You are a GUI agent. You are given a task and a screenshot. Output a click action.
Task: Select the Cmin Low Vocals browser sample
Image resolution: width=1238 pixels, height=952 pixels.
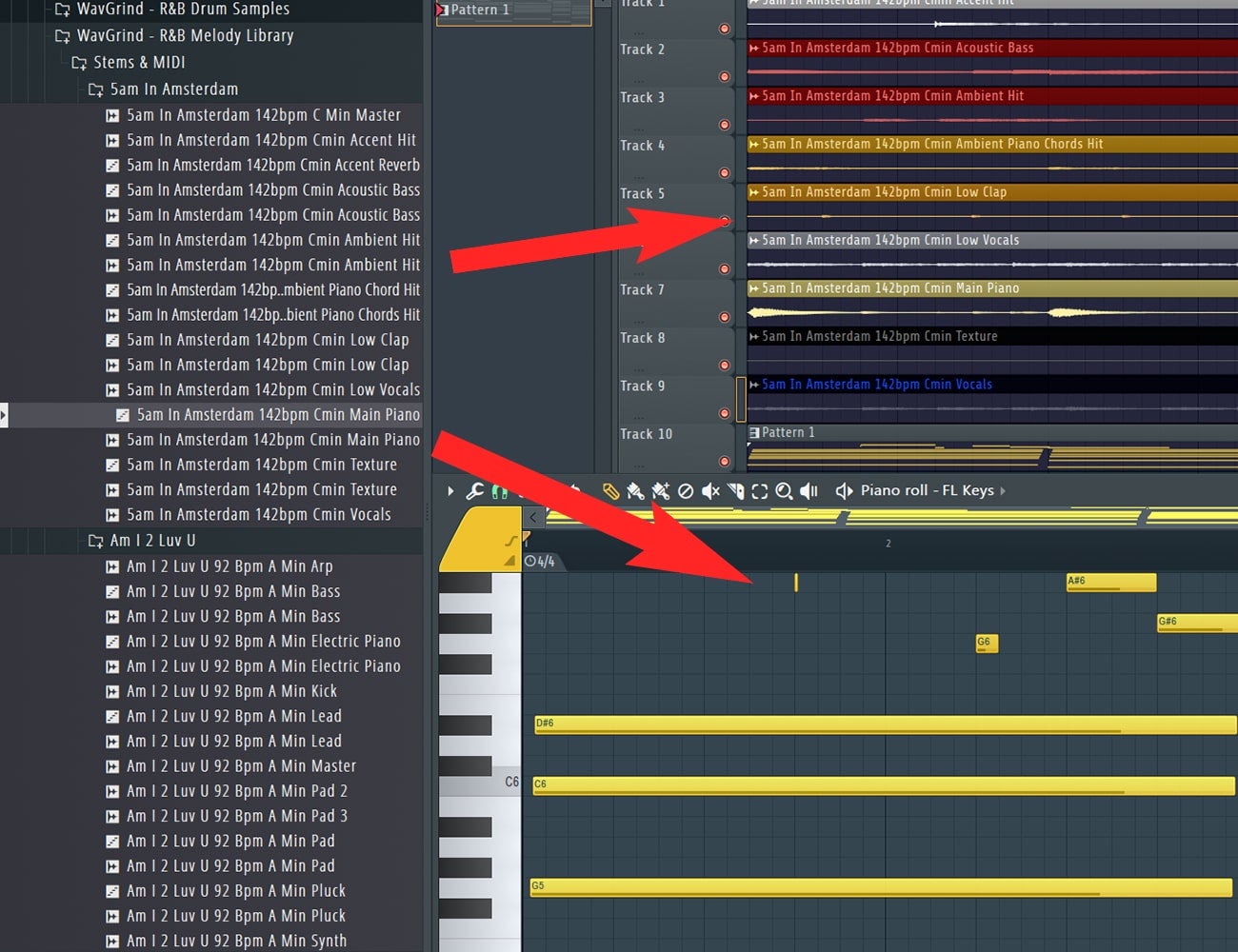[x=272, y=390]
